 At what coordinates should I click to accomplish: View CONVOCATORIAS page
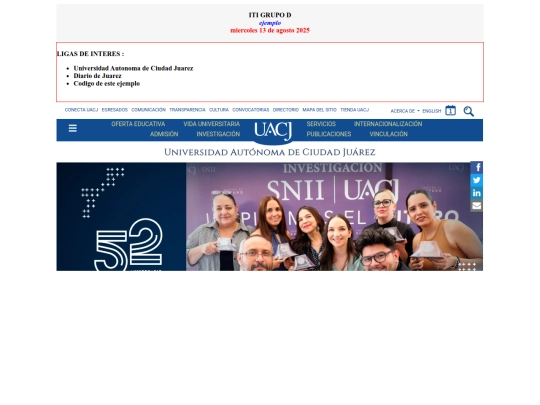[x=251, y=110]
